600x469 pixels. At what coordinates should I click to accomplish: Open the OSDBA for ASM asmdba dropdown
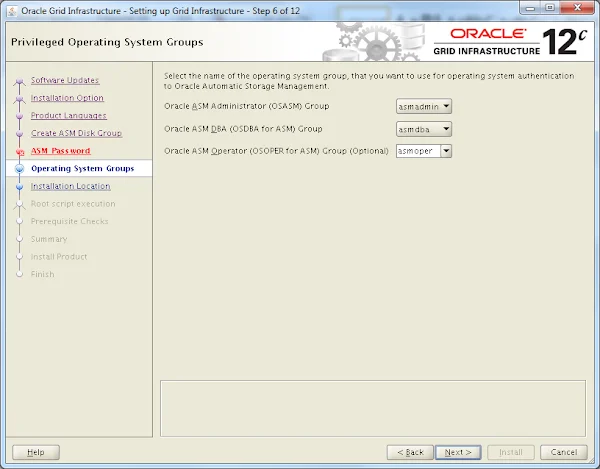[424, 129]
